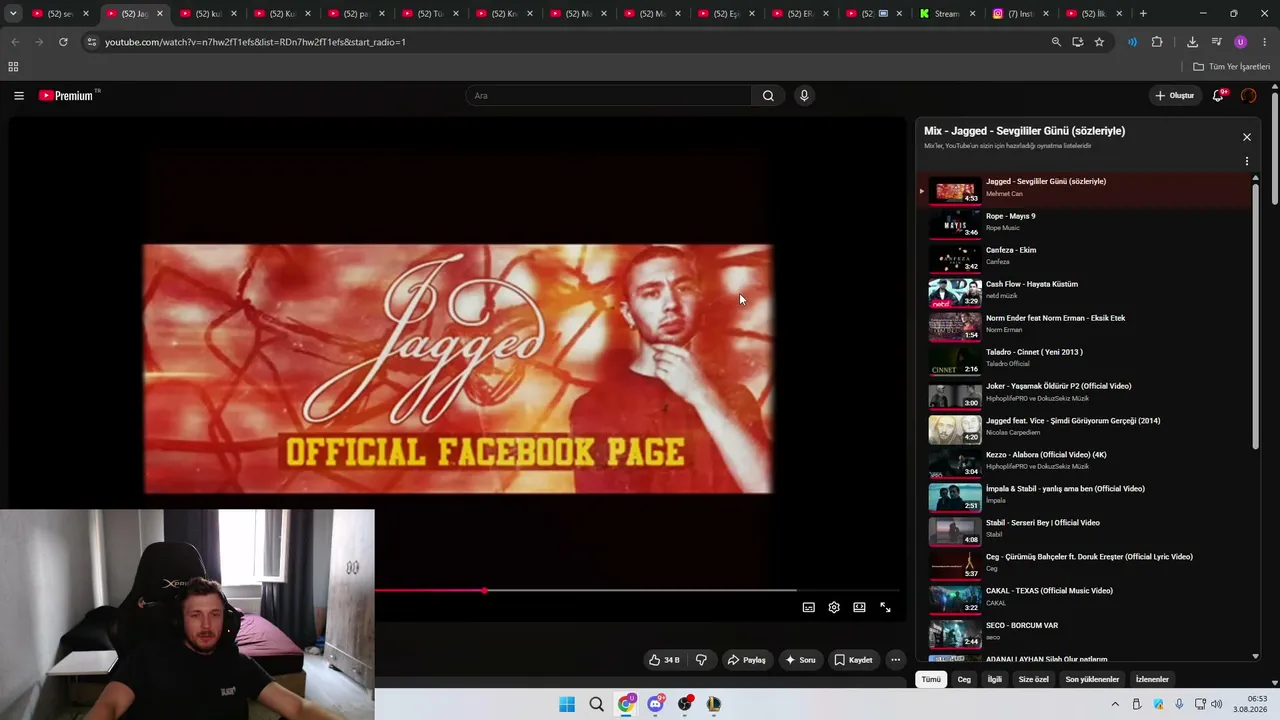Dislike the video
The height and width of the screenshot is (720, 1280).
[701, 660]
